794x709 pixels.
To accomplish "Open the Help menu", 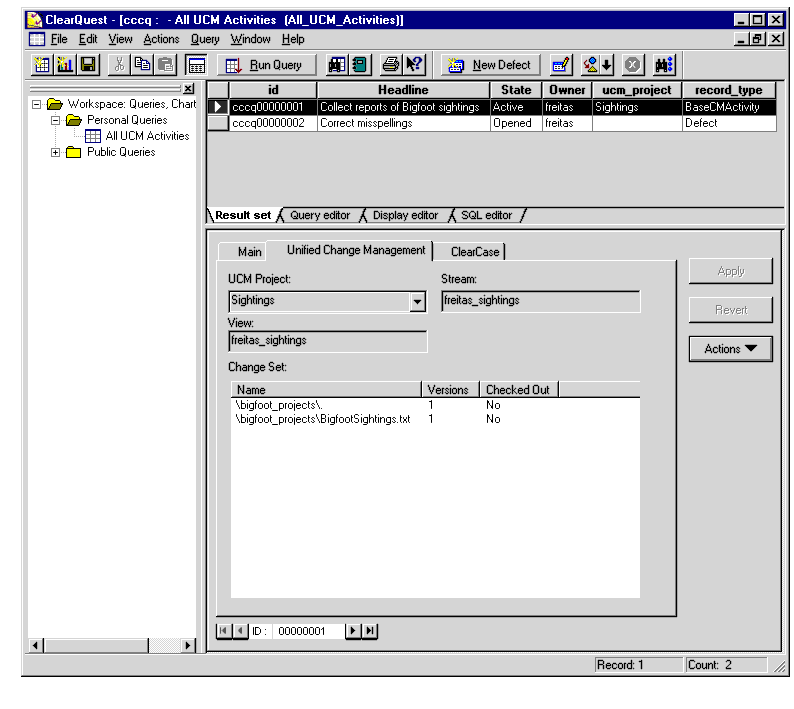I will click(293, 39).
